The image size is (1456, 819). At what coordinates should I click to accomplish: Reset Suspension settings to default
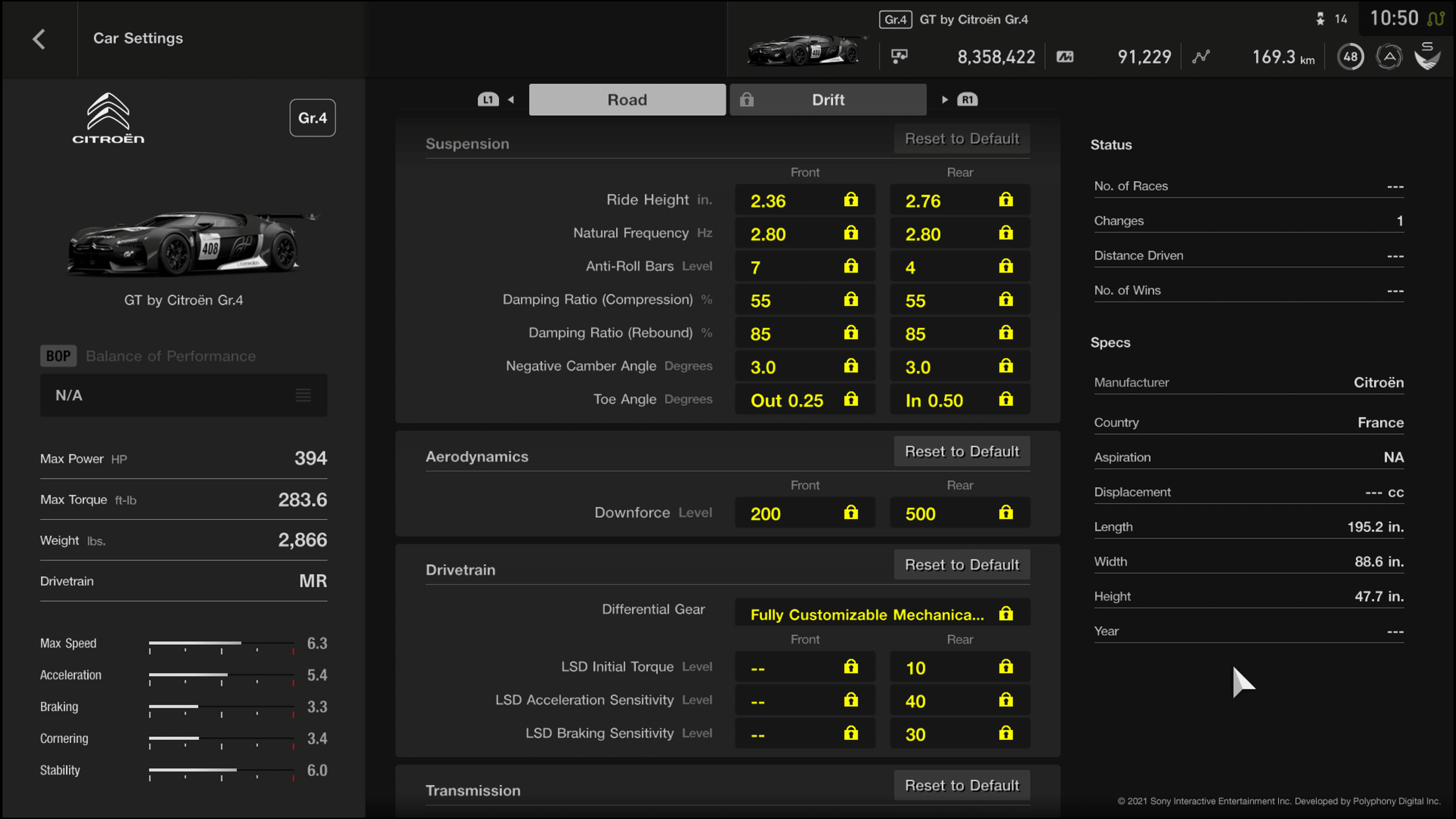coord(962,138)
